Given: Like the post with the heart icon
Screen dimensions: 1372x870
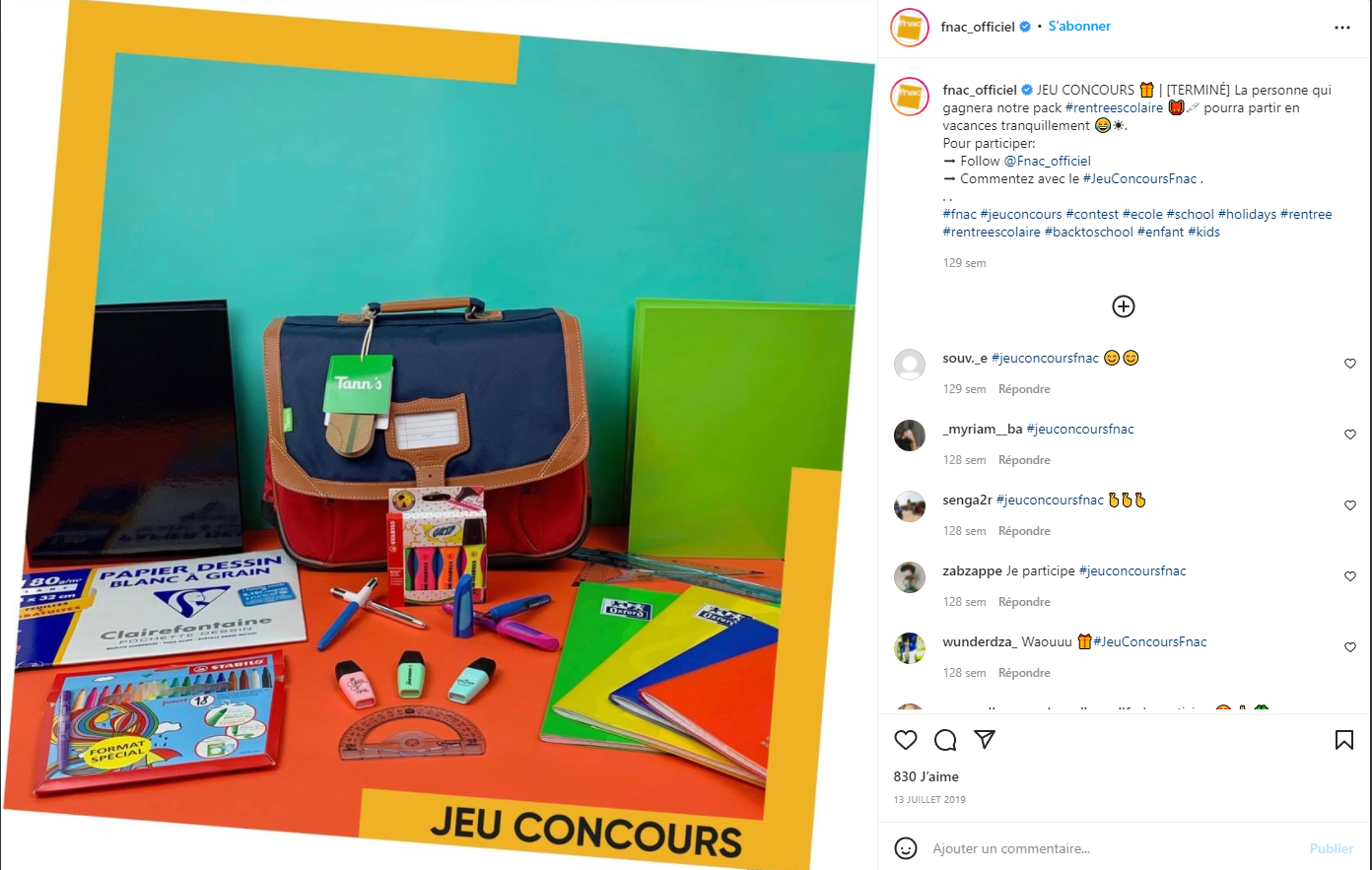Looking at the screenshot, I should tap(906, 740).
